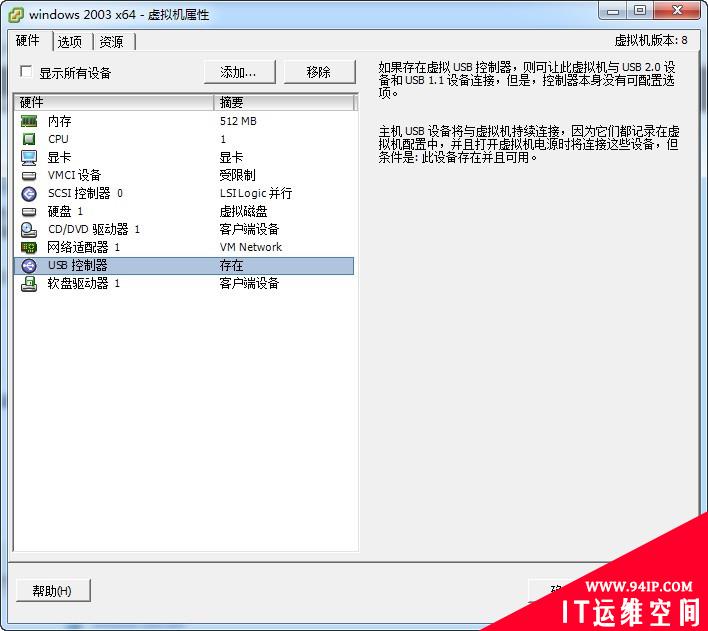Click the SCSI controller 0 icon
The width and height of the screenshot is (708, 631).
click(29, 193)
